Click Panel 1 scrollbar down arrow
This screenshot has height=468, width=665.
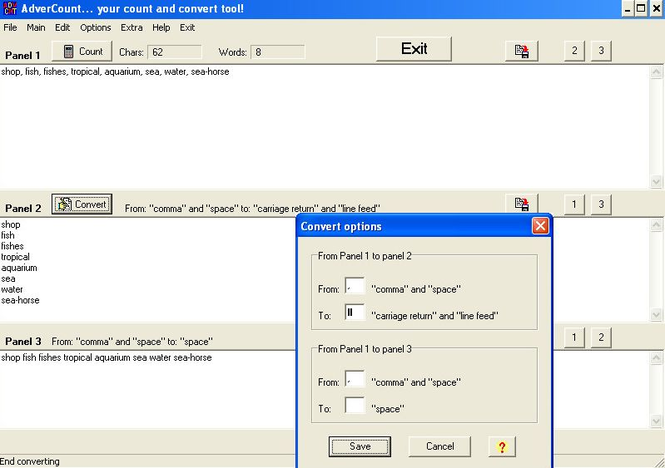(656, 182)
